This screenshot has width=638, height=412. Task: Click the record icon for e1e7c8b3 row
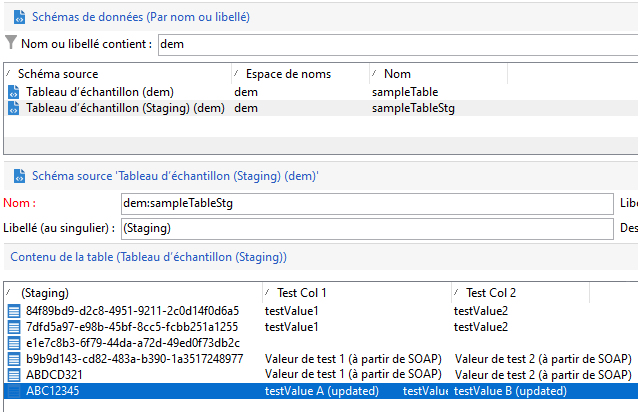point(13,343)
